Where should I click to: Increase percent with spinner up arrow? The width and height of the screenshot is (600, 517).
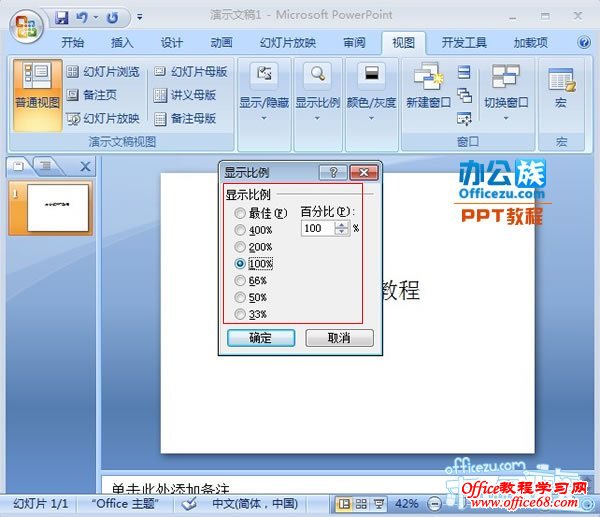[341, 225]
